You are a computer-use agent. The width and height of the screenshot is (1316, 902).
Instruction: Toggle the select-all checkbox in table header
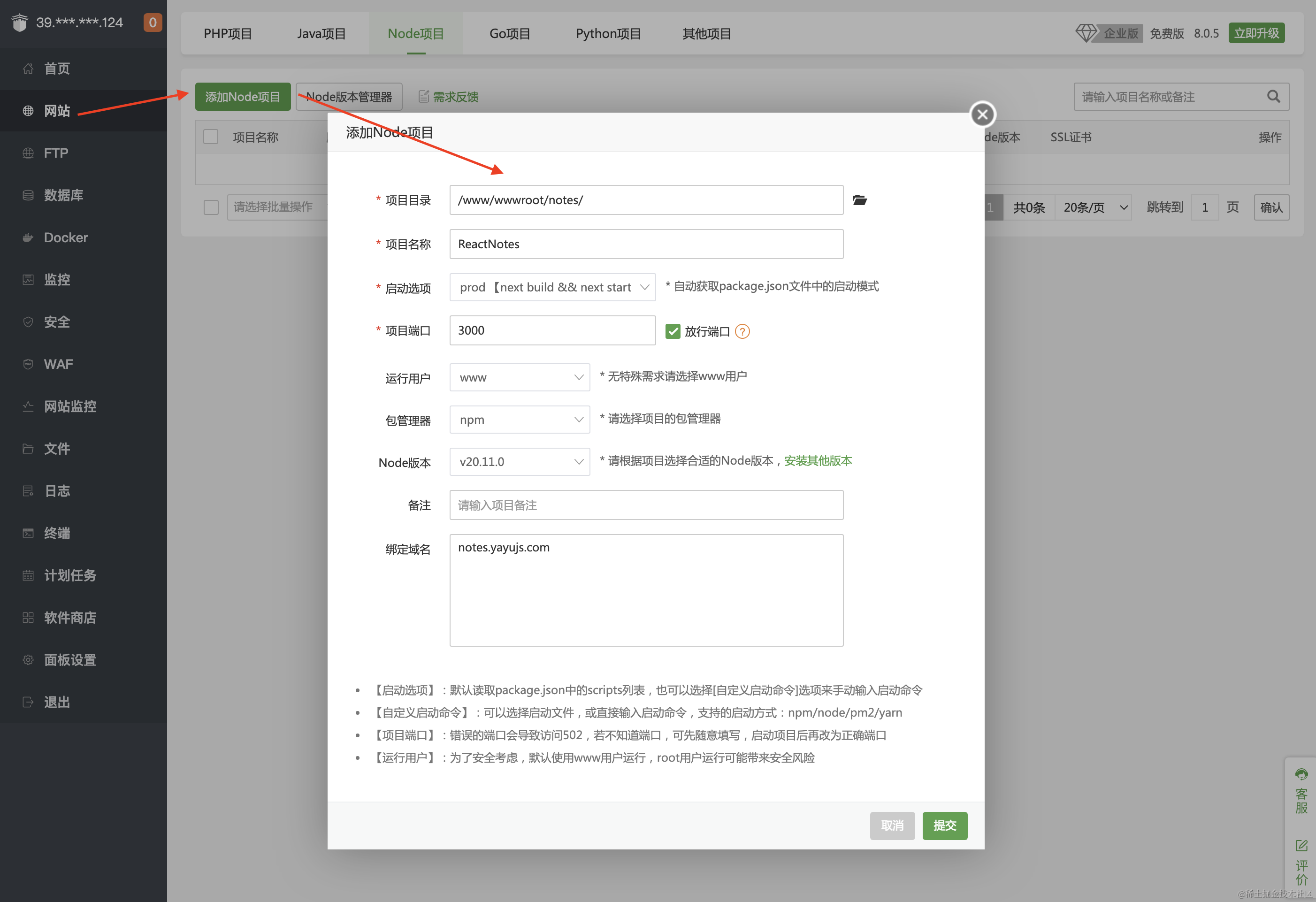(x=211, y=137)
